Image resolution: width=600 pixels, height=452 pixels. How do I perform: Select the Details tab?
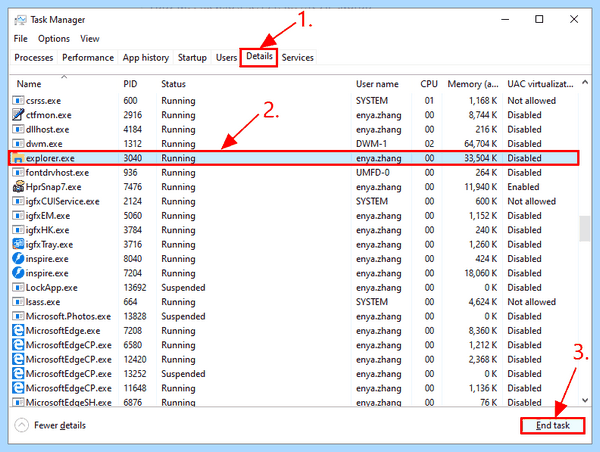pos(259,57)
